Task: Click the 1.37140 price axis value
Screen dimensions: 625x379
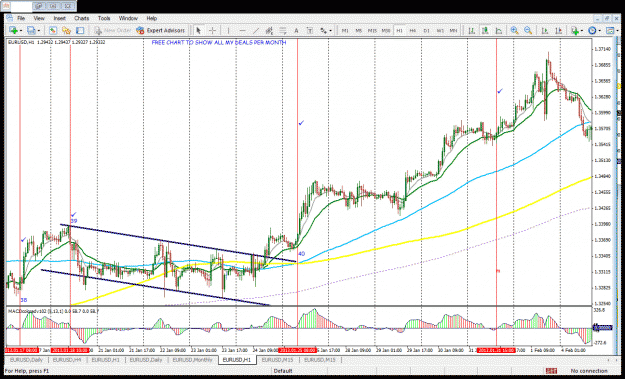Action: point(602,49)
